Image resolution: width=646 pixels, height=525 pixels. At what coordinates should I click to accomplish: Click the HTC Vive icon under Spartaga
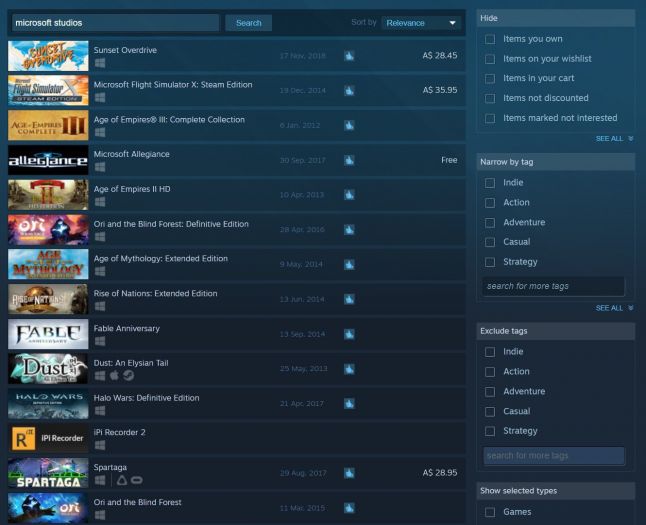pyautogui.click(x=120, y=481)
